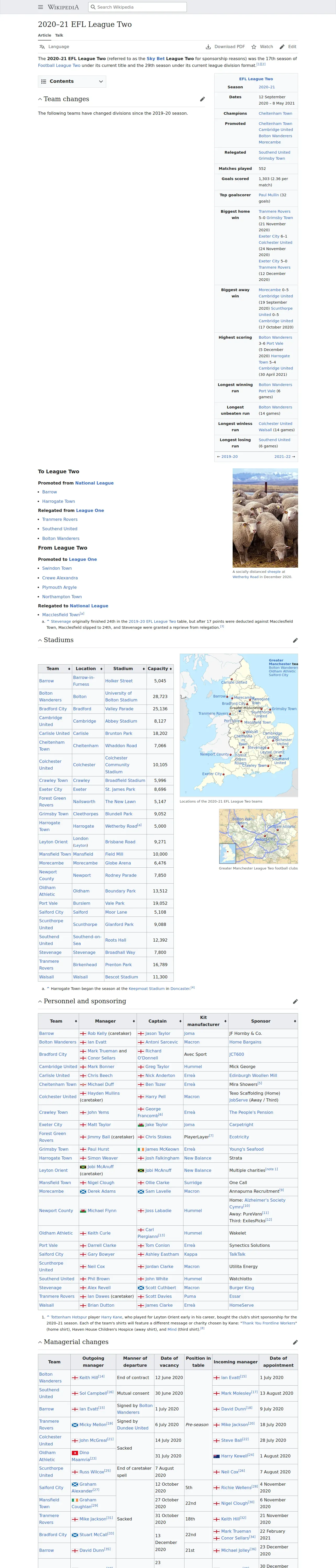Collapse the Managerial changes heading
Viewport: 336px width, 1568px height.
[40, 1342]
